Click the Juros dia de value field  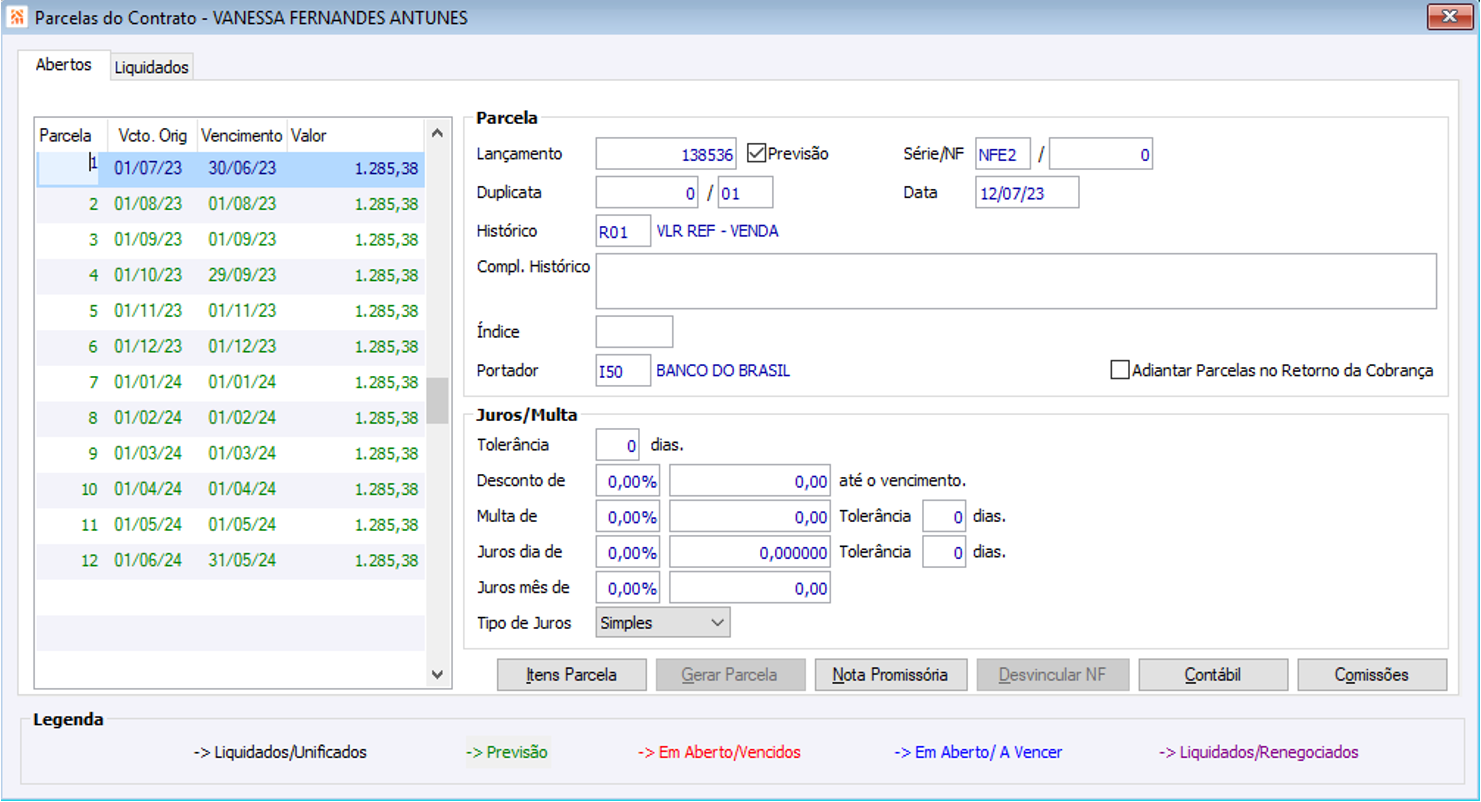pyautogui.click(x=750, y=551)
